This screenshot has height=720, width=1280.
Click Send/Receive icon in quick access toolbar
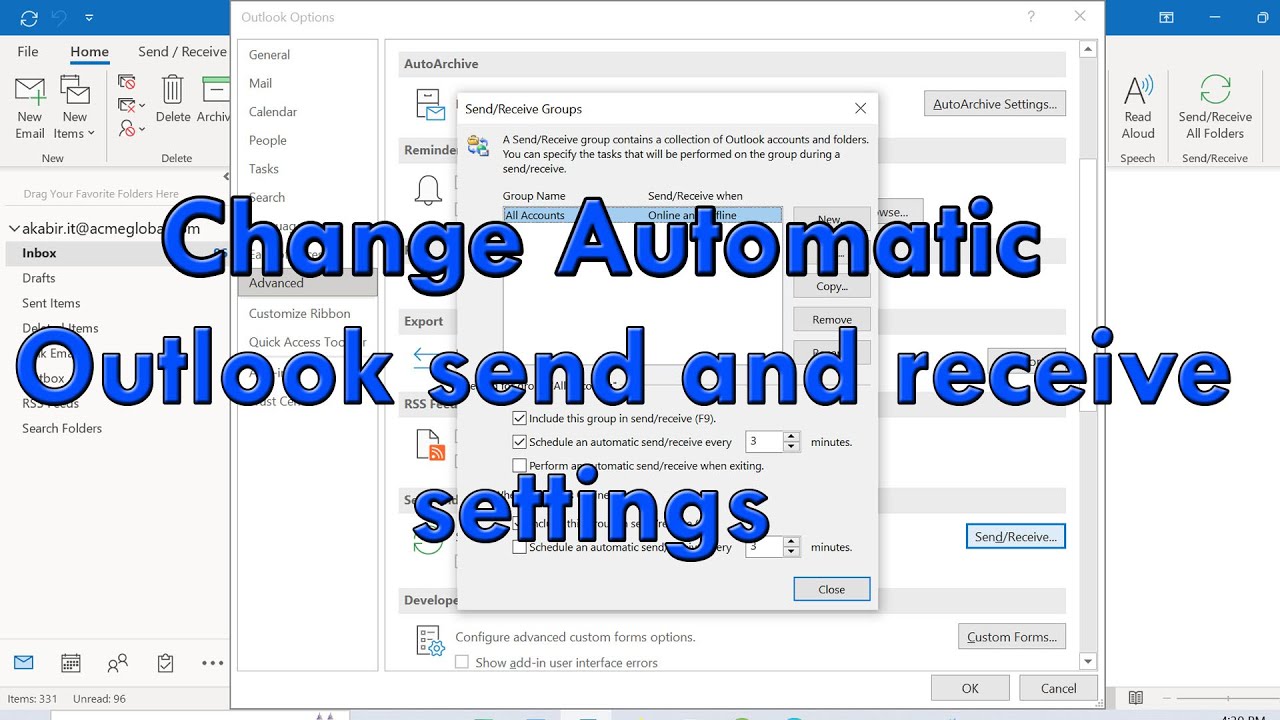click(29, 18)
